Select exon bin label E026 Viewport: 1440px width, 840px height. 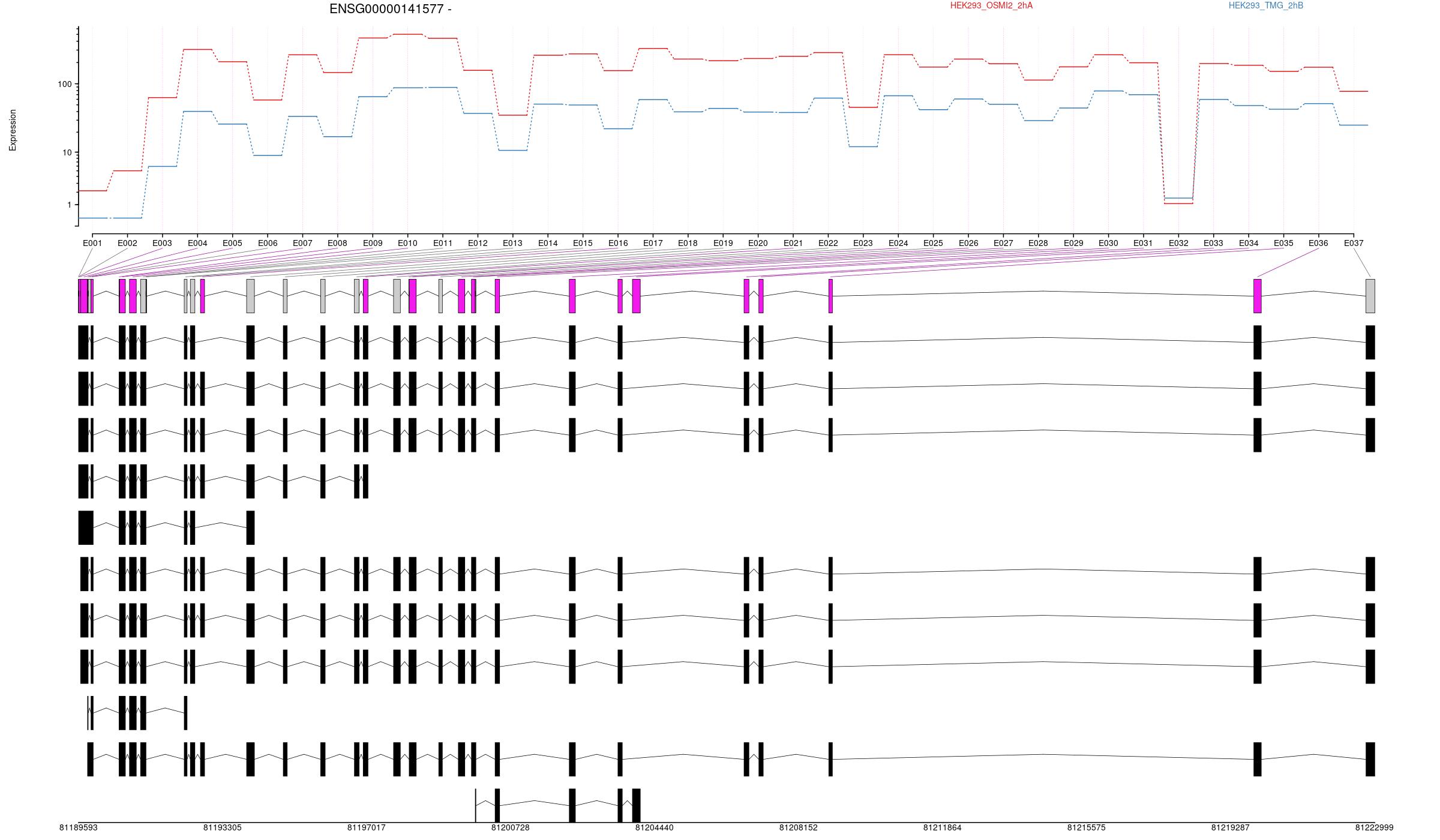click(x=968, y=243)
